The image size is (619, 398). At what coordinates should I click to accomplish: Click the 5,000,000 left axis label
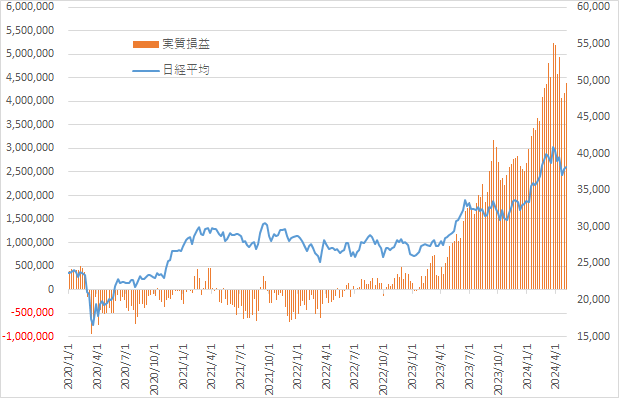[30, 54]
